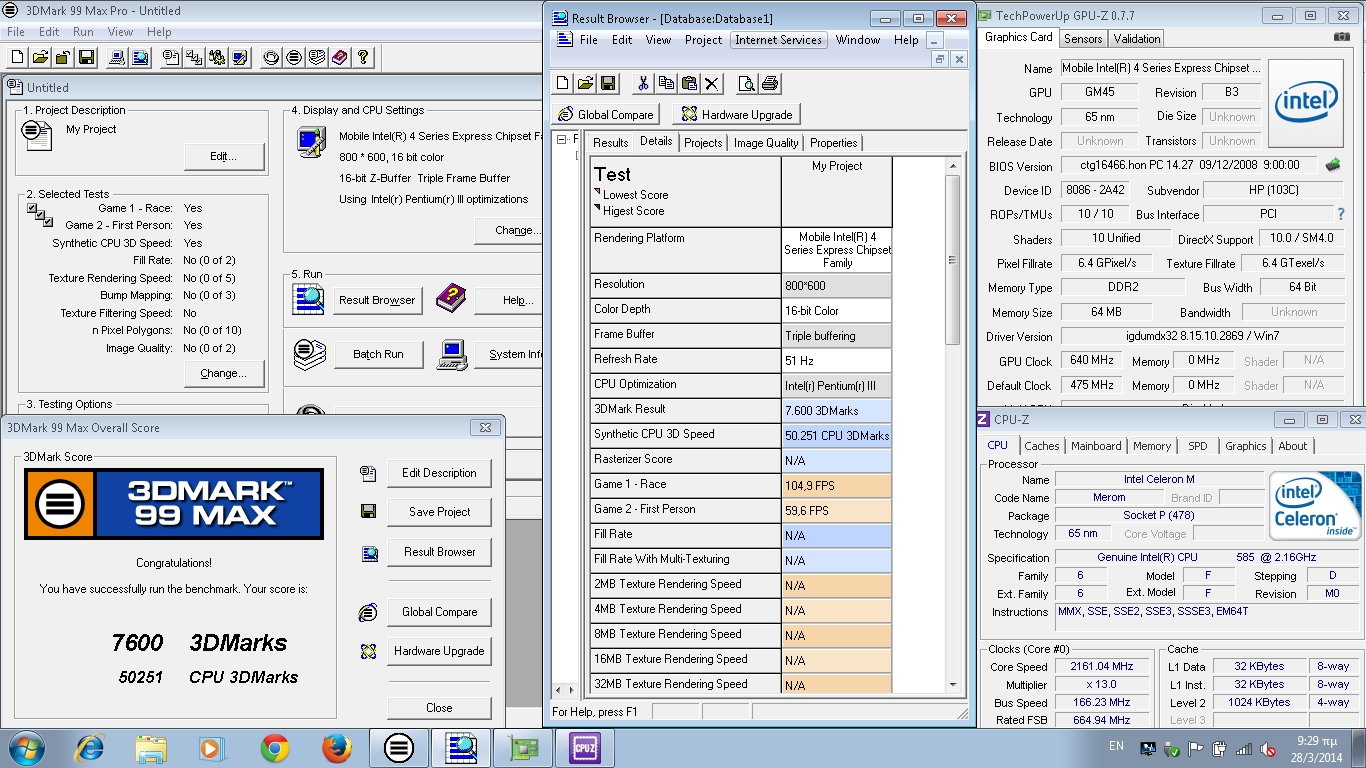The width and height of the screenshot is (1366, 768).
Task: Click the New project icon in 3DMark toolbar
Action: [x=17, y=57]
